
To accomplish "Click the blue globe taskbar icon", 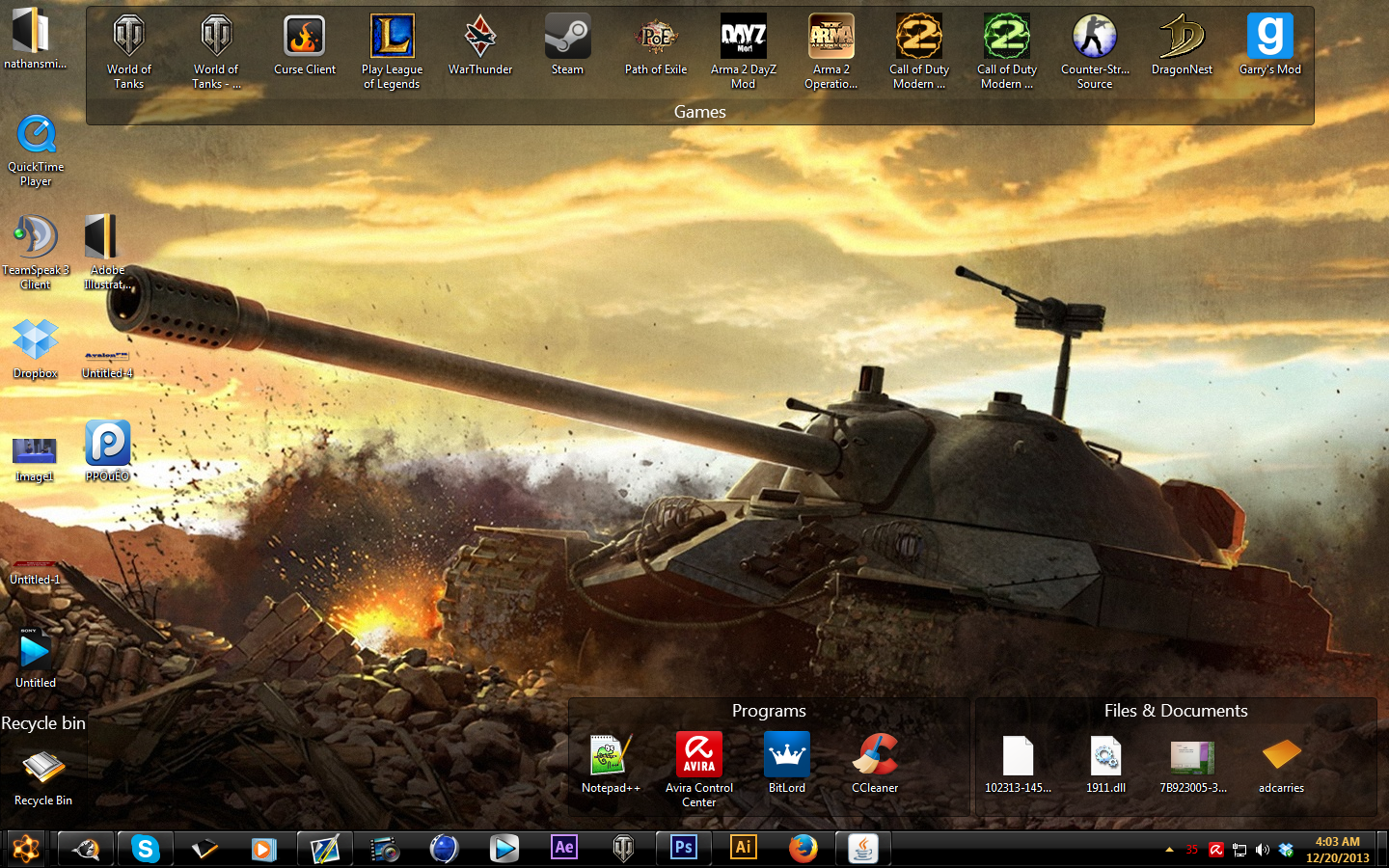I will coord(444,849).
